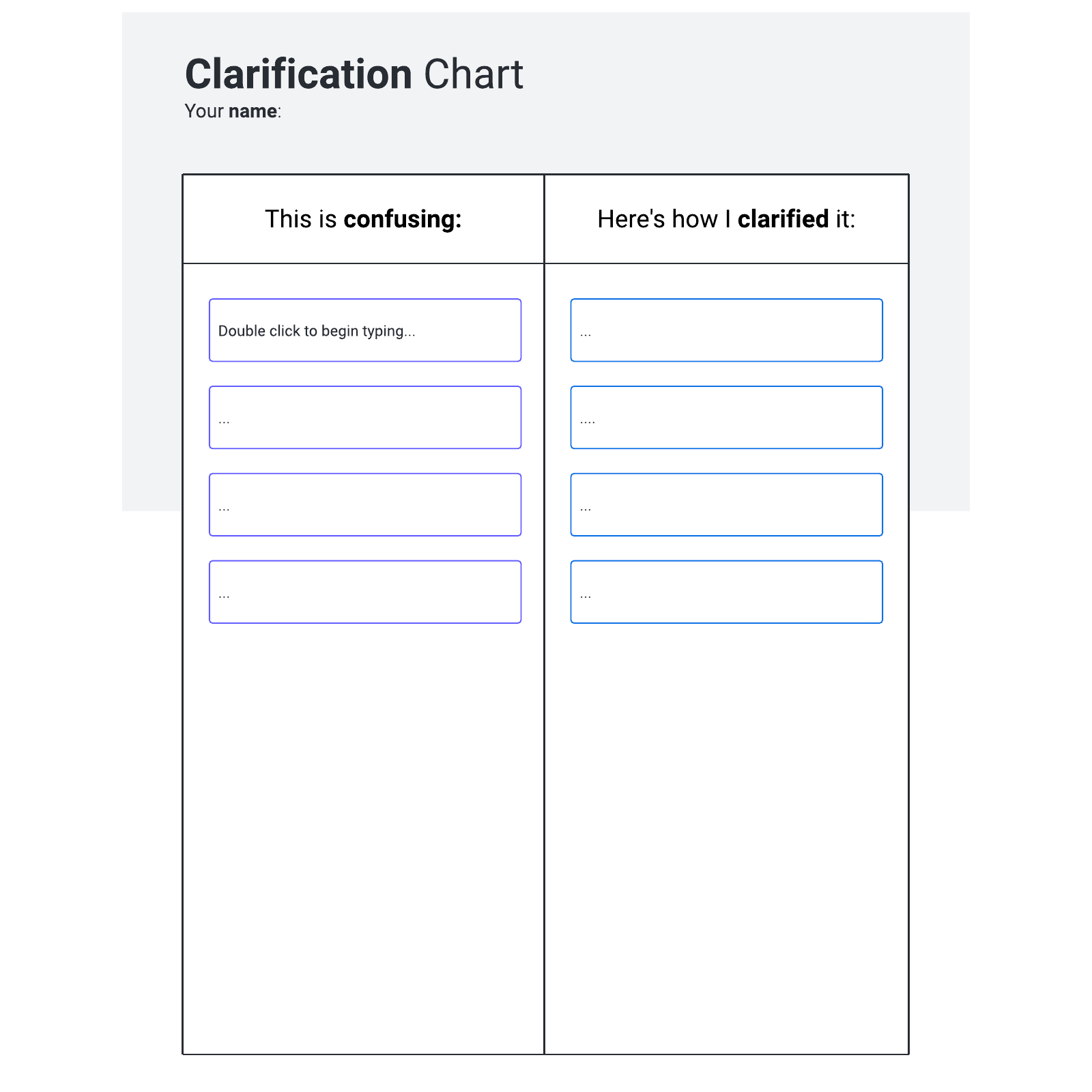
Task: Select the Your name label
Action: 233,111
